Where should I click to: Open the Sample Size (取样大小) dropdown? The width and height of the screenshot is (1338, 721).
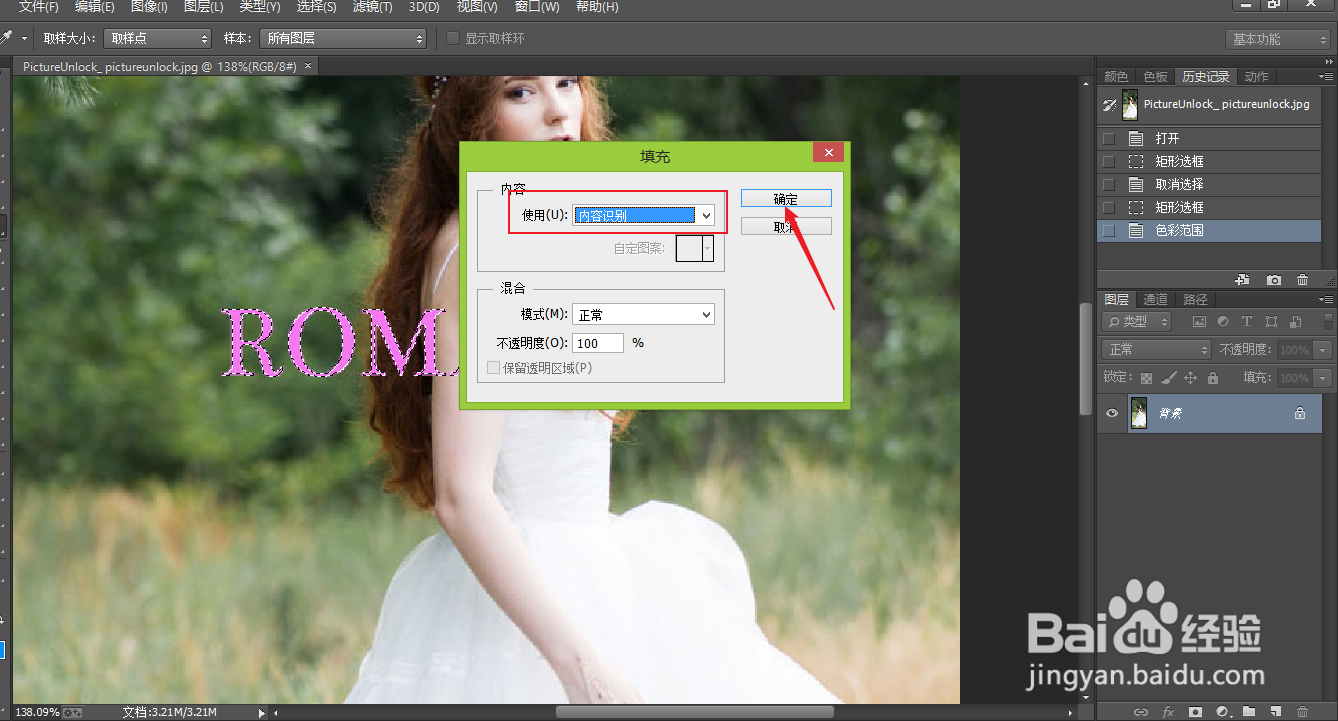pyautogui.click(x=158, y=39)
